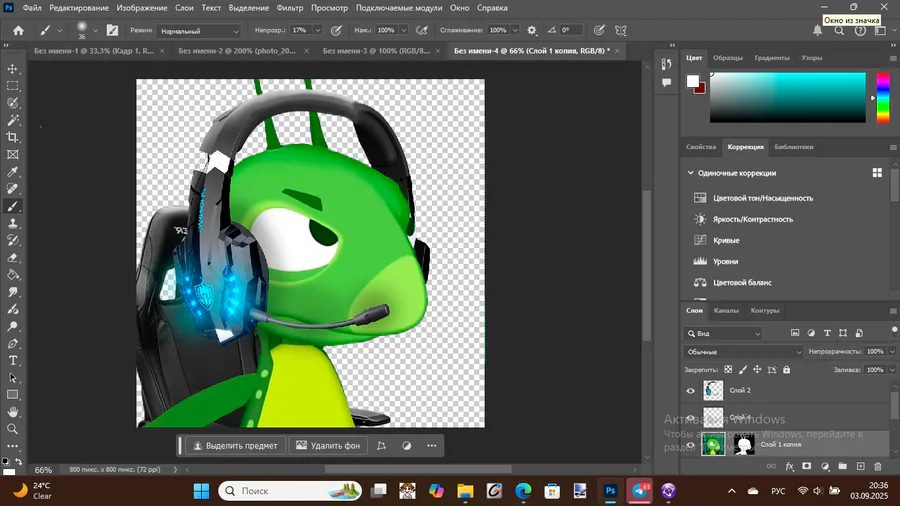
Task: Open layer filter Вид dropdown
Action: coord(723,333)
